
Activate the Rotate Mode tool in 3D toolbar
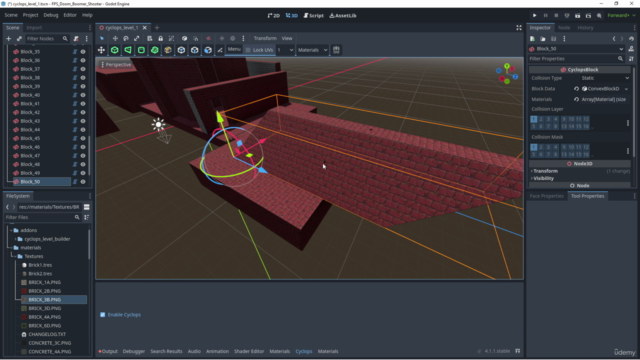pyautogui.click(x=126, y=38)
